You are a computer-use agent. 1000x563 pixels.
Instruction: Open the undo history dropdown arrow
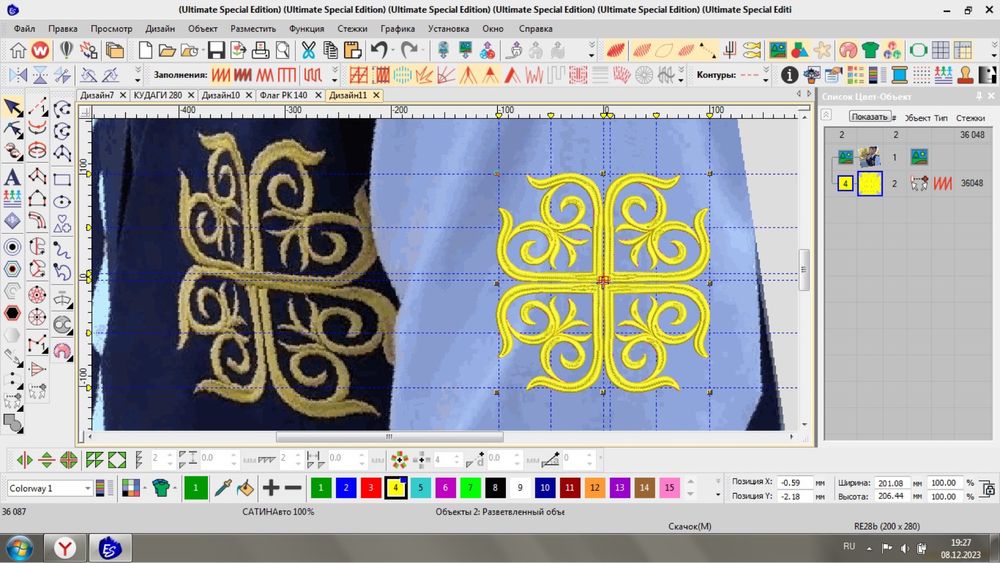(x=392, y=51)
